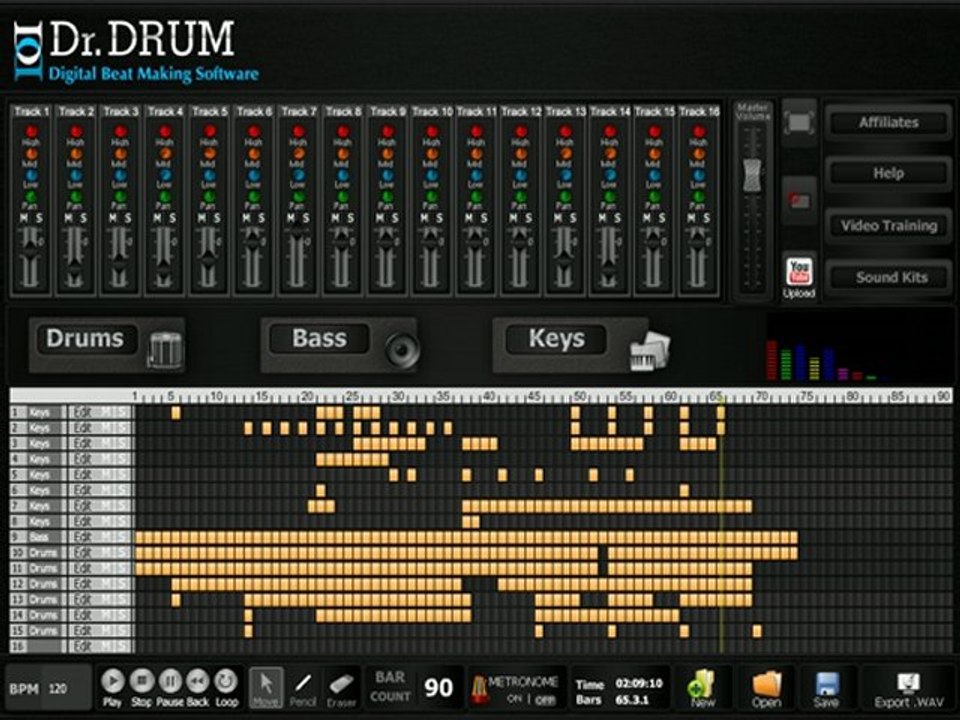
Task: Open the Keys panel via keyboard icon
Action: click(650, 351)
